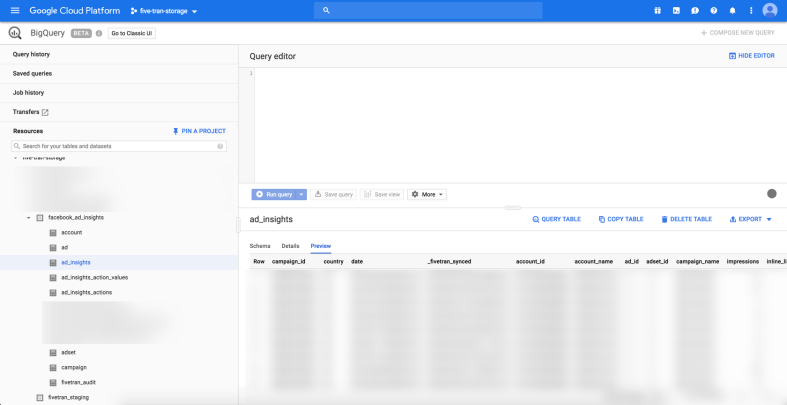The height and width of the screenshot is (405, 787).
Task: Open the three-dot settings menu in header
Action: tap(751, 11)
